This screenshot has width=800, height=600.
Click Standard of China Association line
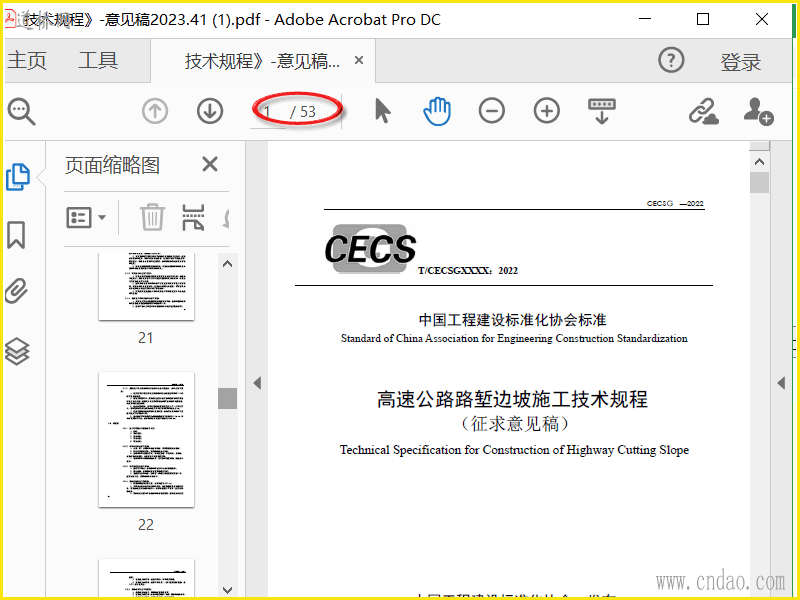514,338
